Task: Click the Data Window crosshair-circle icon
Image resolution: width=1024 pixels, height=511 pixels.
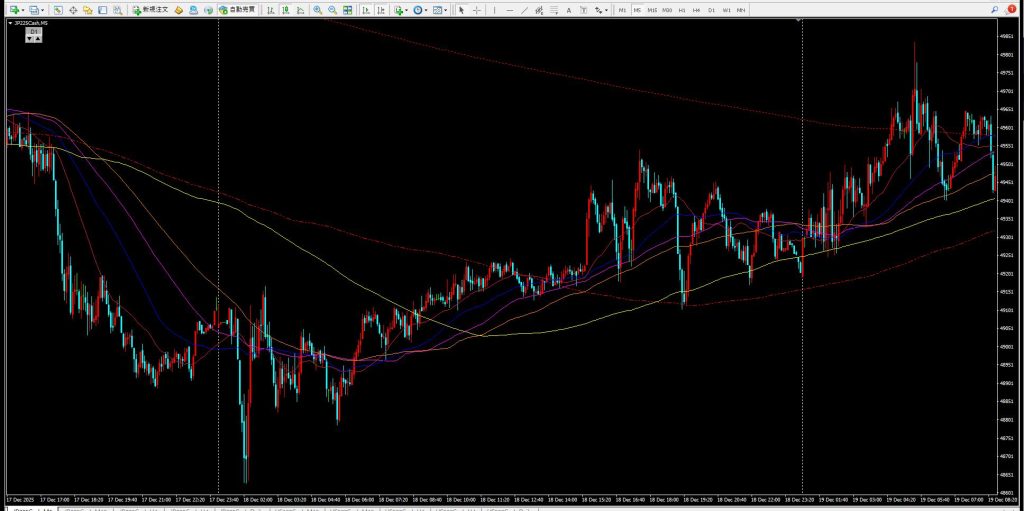Action: (x=73, y=10)
